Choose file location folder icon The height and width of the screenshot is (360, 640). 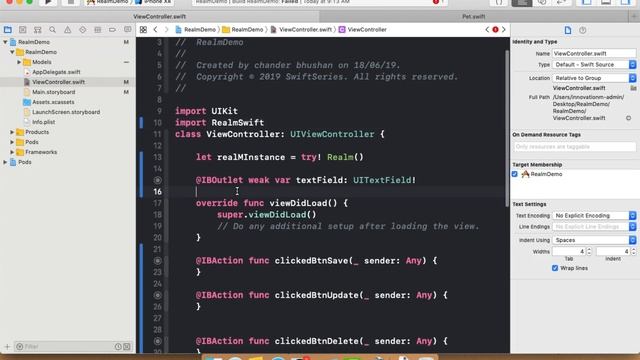[x=633, y=88]
